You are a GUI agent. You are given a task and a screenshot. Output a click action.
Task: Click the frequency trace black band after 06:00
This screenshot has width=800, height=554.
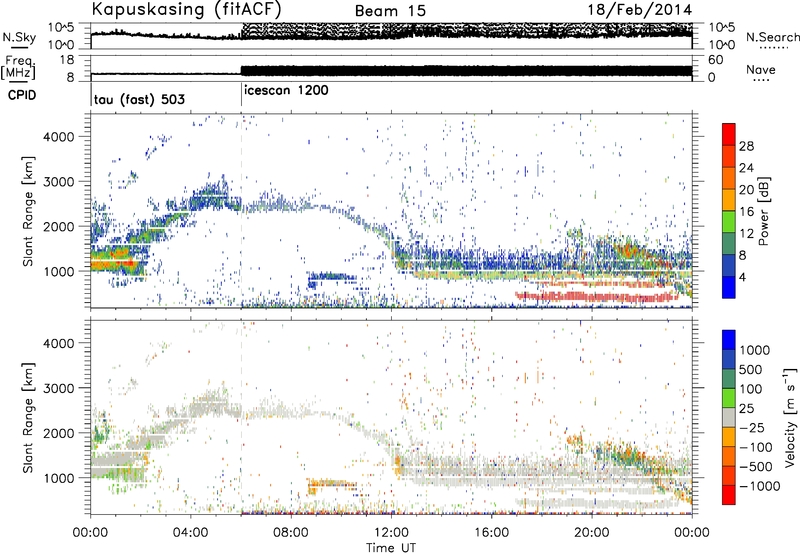466,70
